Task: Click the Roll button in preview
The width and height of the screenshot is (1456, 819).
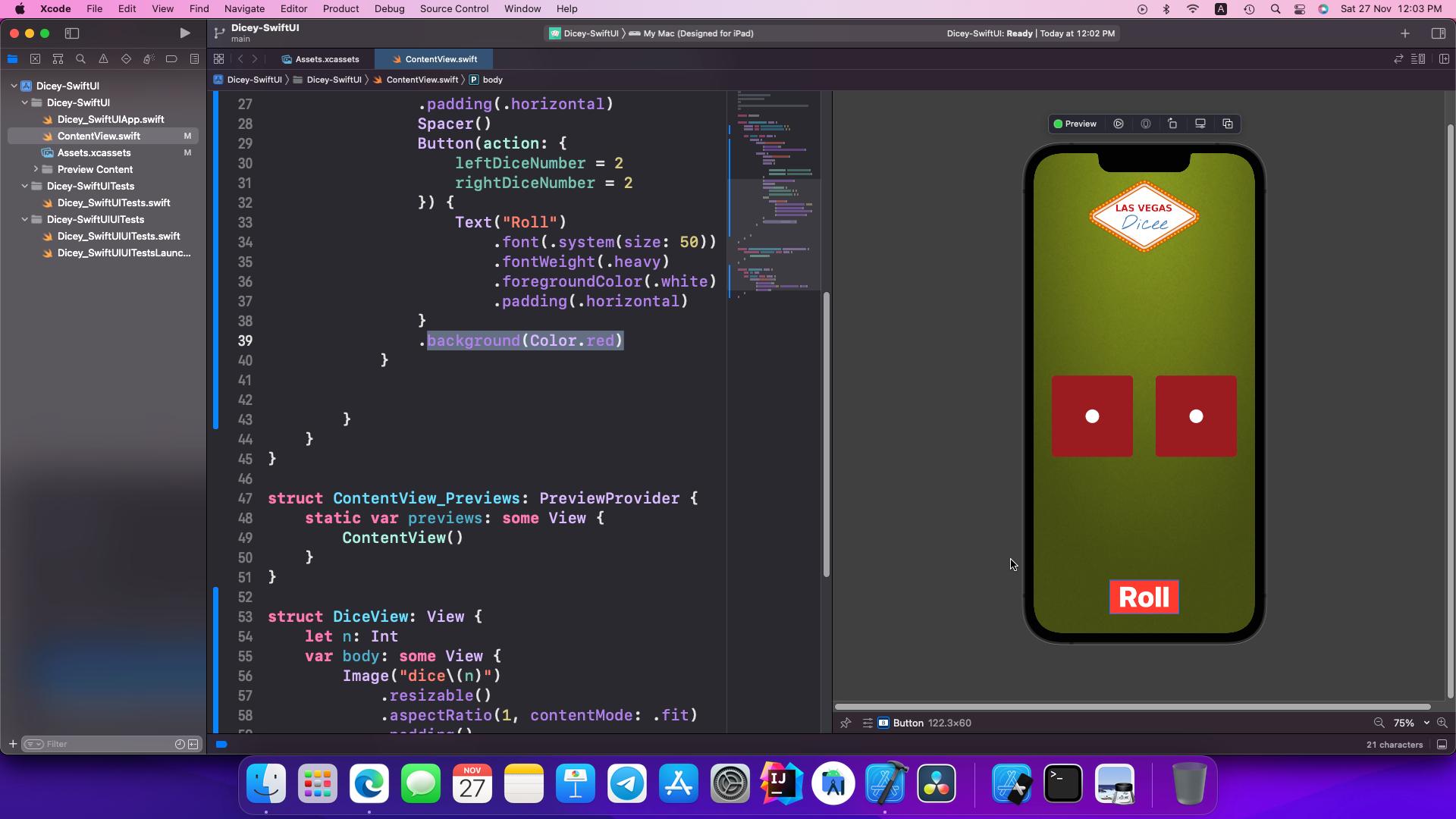Action: click(1144, 597)
